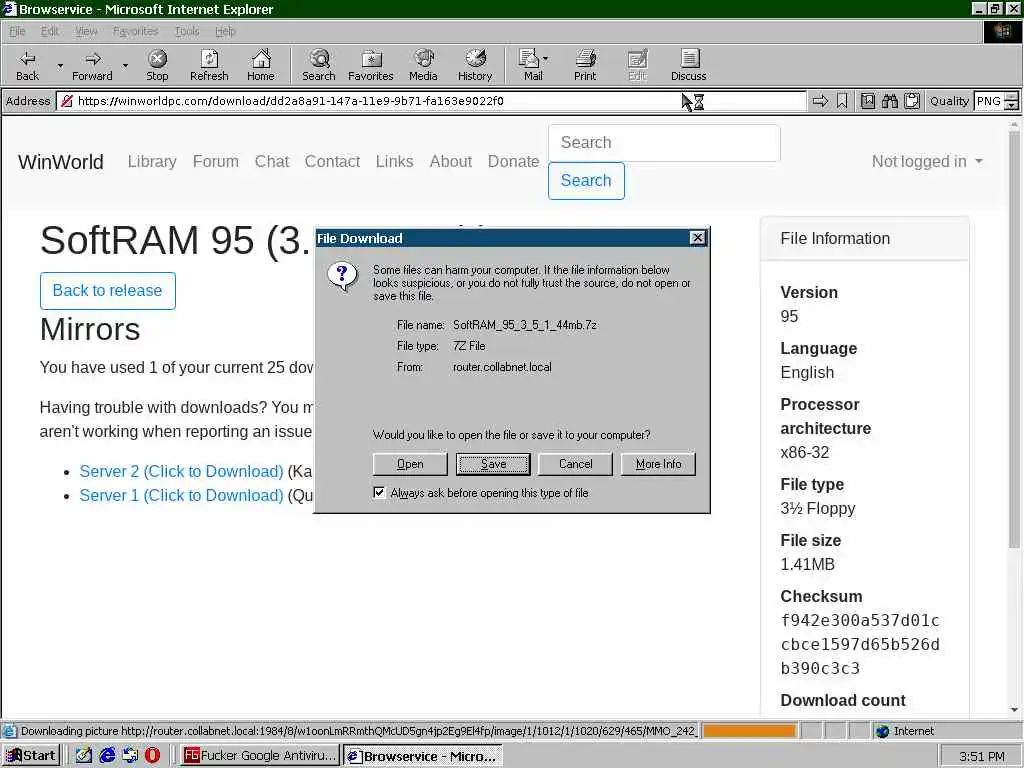Click the page vertical scrollbar thumb
Image resolution: width=1024 pixels, height=768 pixels.
pyautogui.click(x=1014, y=338)
